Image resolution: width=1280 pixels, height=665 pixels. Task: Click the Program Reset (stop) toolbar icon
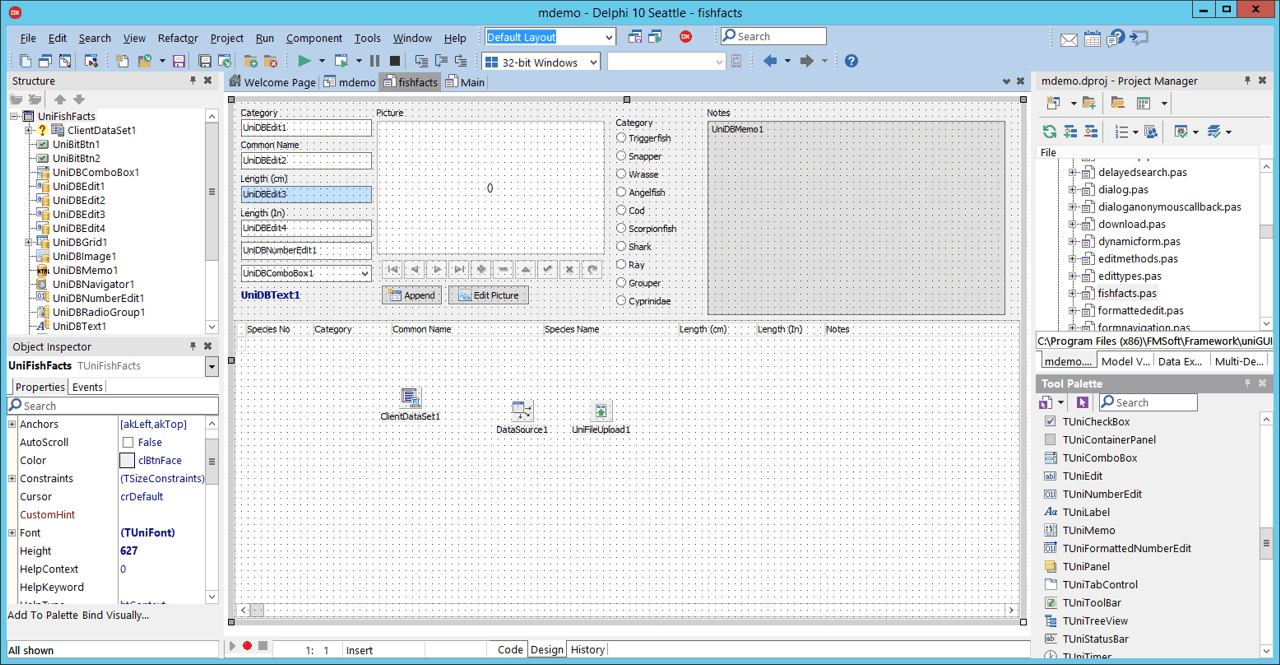pyautogui.click(x=392, y=60)
